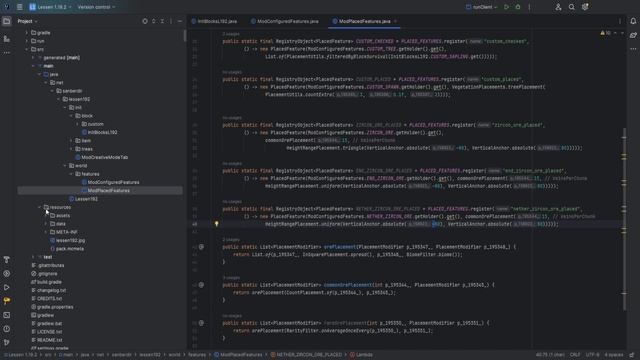This screenshot has width=640, height=360.
Task: Click Collapse All in Project panel
Action: point(162,21)
